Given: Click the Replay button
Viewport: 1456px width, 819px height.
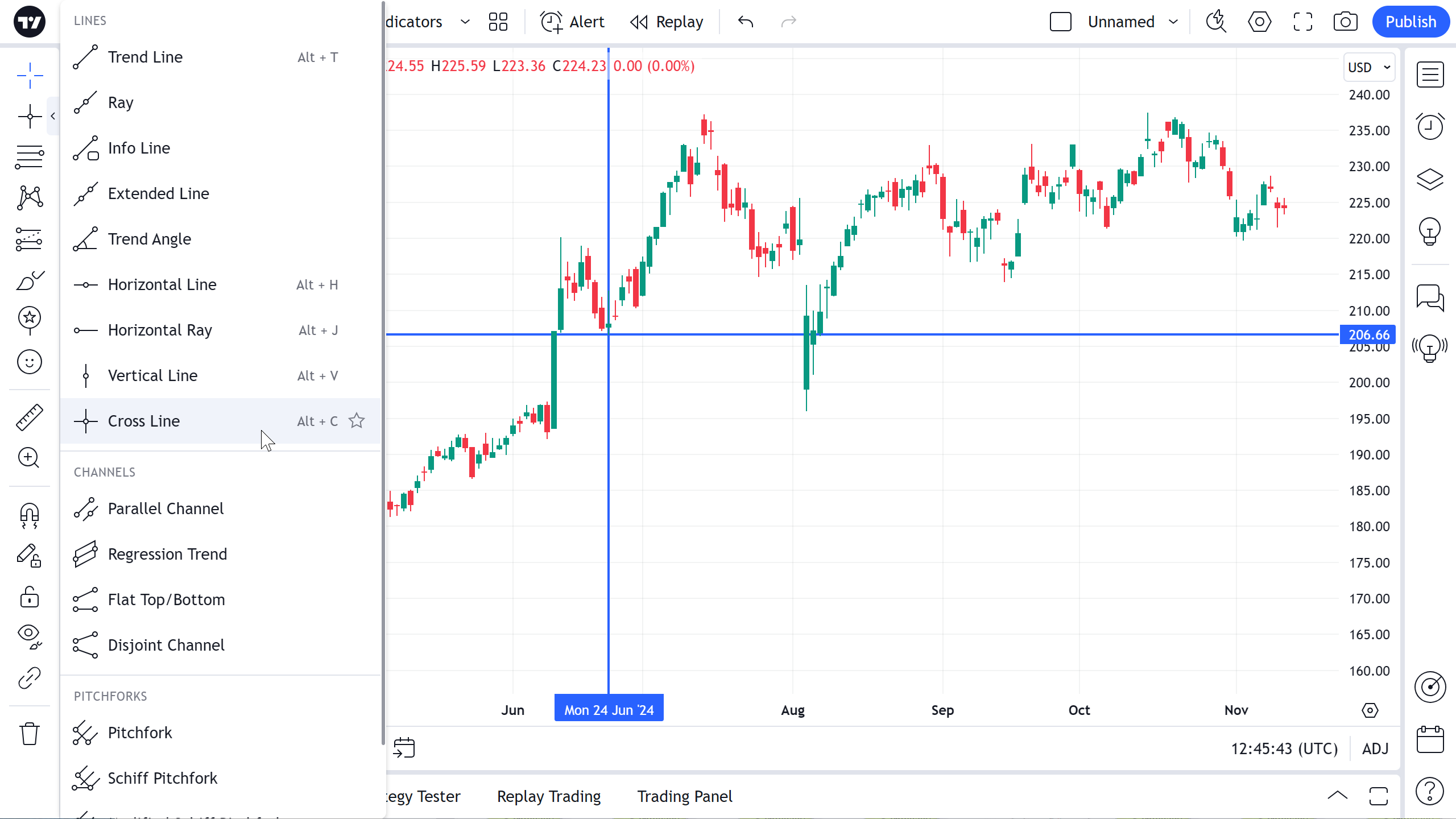Looking at the screenshot, I should click(x=667, y=22).
